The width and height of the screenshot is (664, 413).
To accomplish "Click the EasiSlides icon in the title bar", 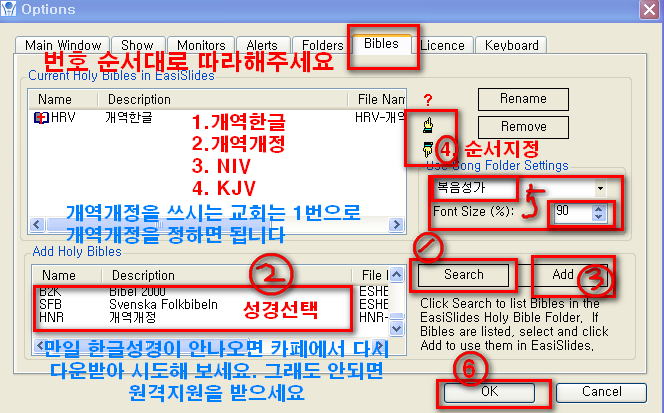I will 8,8.
